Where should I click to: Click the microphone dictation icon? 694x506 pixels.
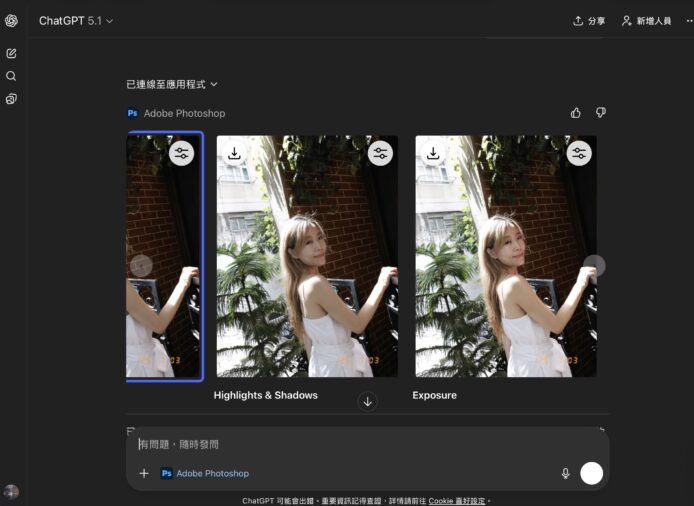[565, 473]
